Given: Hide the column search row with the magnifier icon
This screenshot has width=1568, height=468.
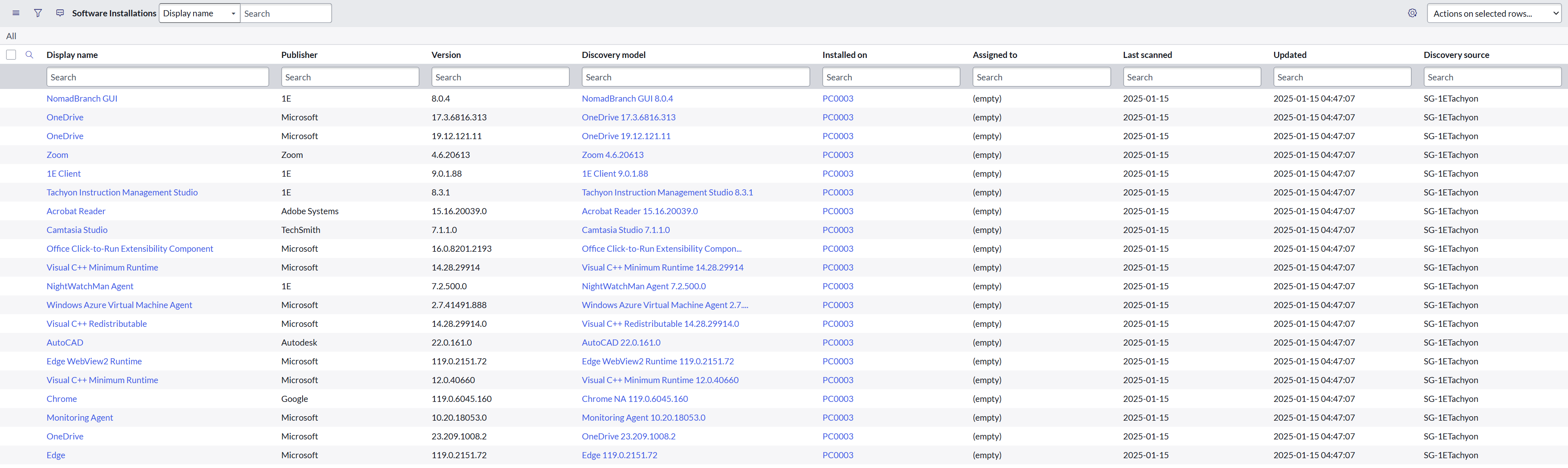Looking at the screenshot, I should pyautogui.click(x=29, y=55).
